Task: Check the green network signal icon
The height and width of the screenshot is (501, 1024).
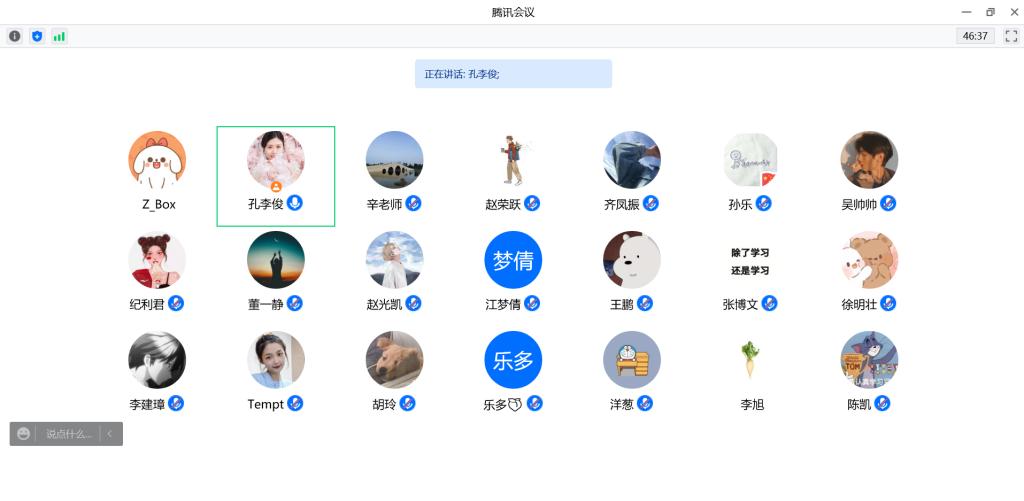Action: [x=59, y=36]
